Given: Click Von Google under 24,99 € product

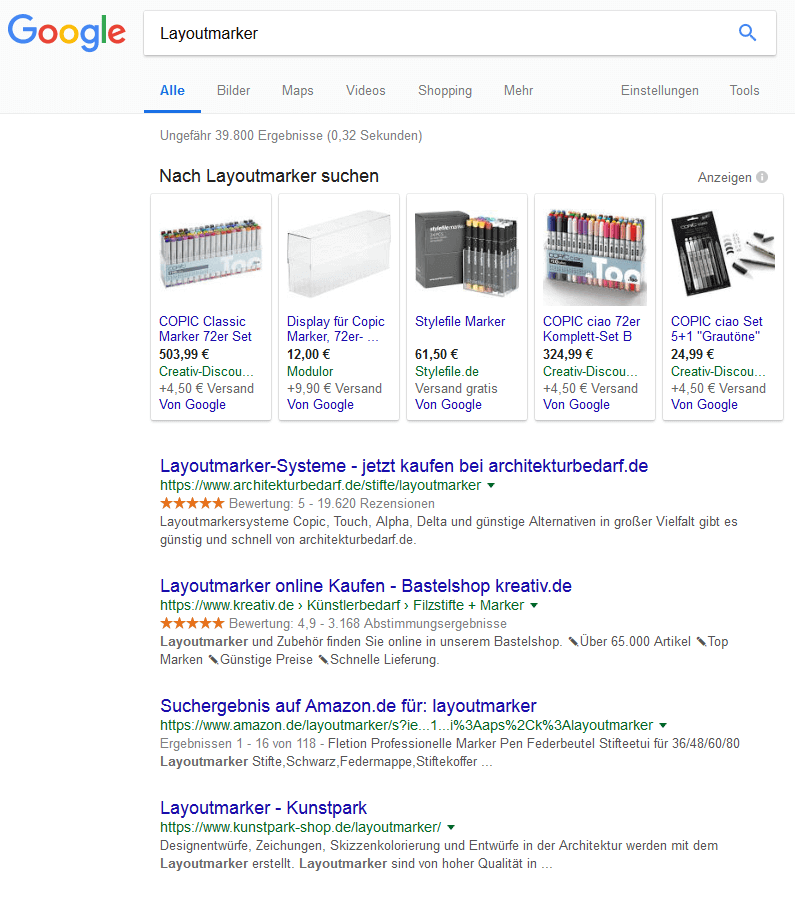Looking at the screenshot, I should tap(704, 404).
